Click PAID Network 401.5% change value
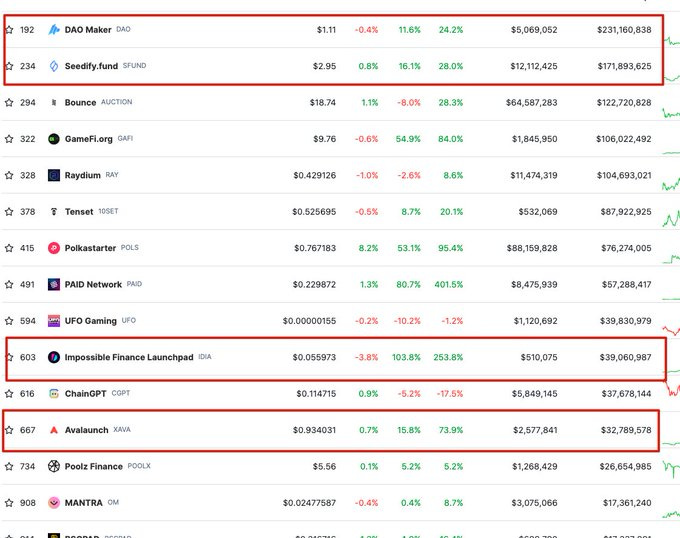The width and height of the screenshot is (680, 538). [x=449, y=285]
